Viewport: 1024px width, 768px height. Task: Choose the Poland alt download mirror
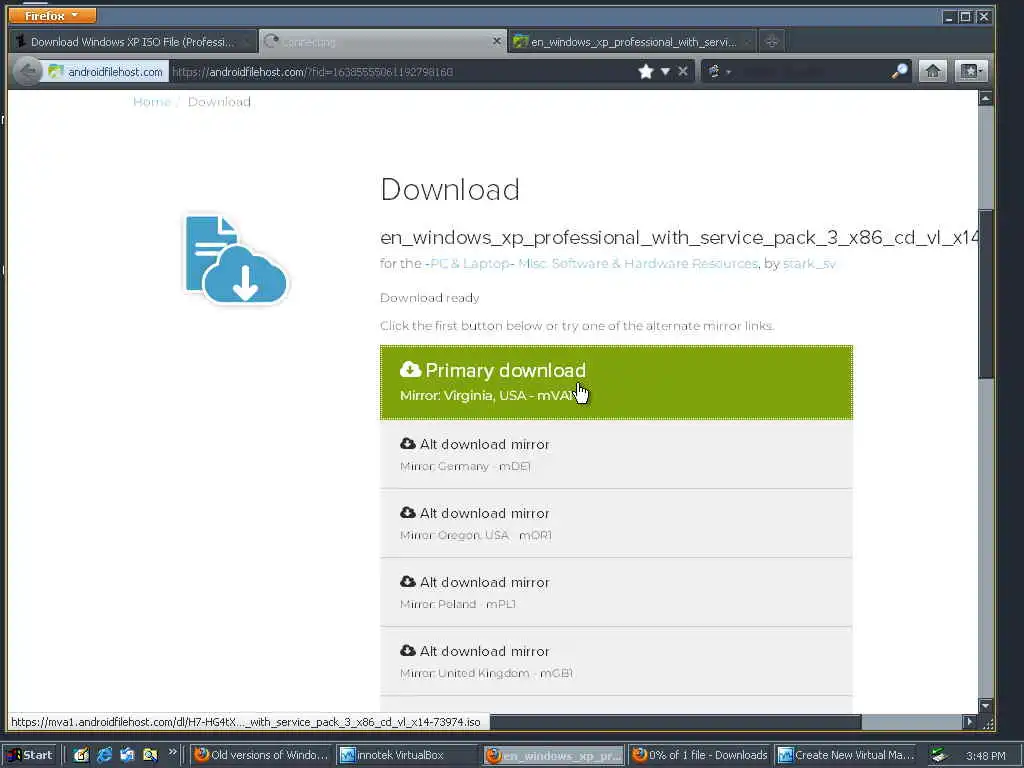(x=616, y=592)
